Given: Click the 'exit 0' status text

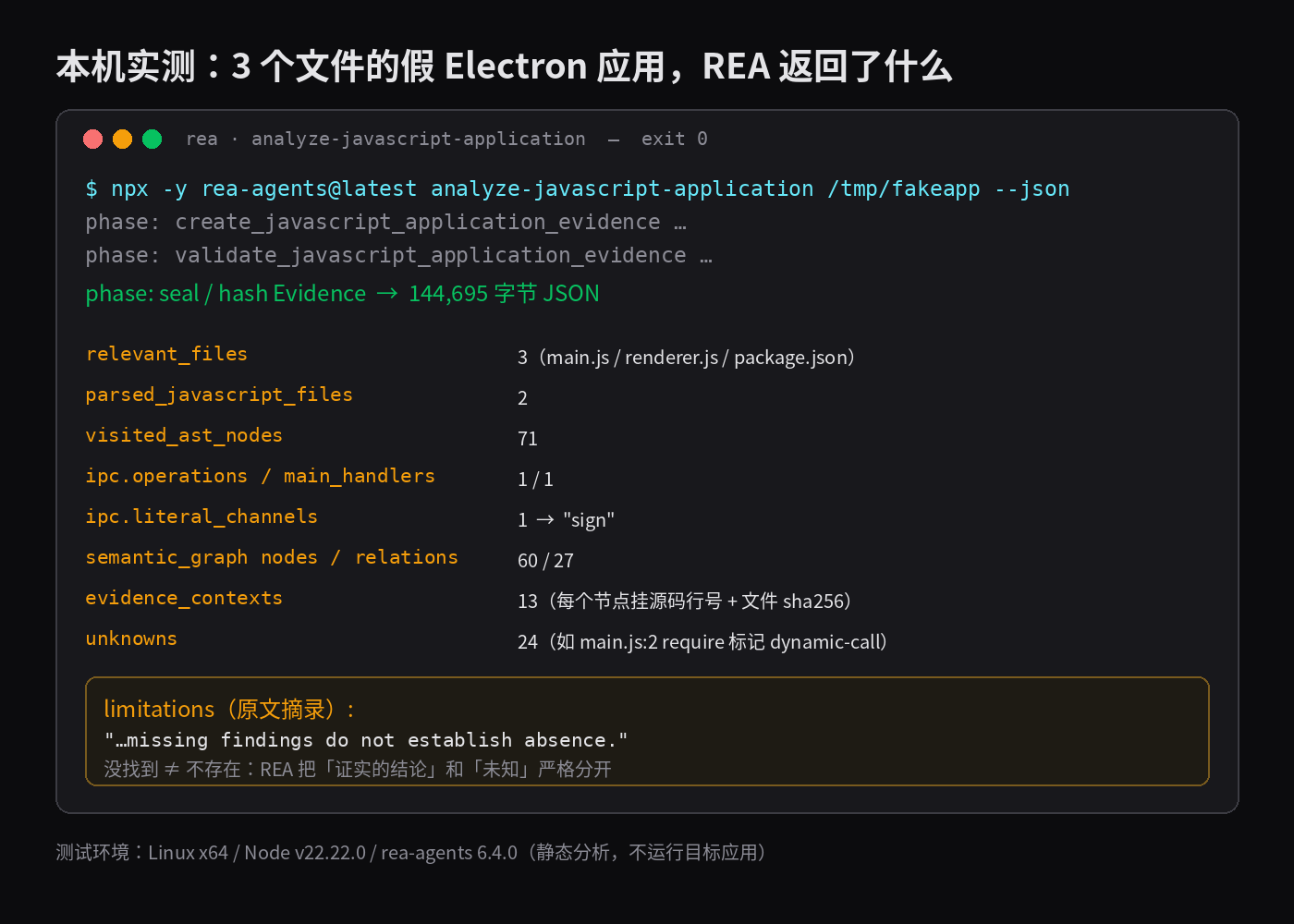Looking at the screenshot, I should 675,139.
